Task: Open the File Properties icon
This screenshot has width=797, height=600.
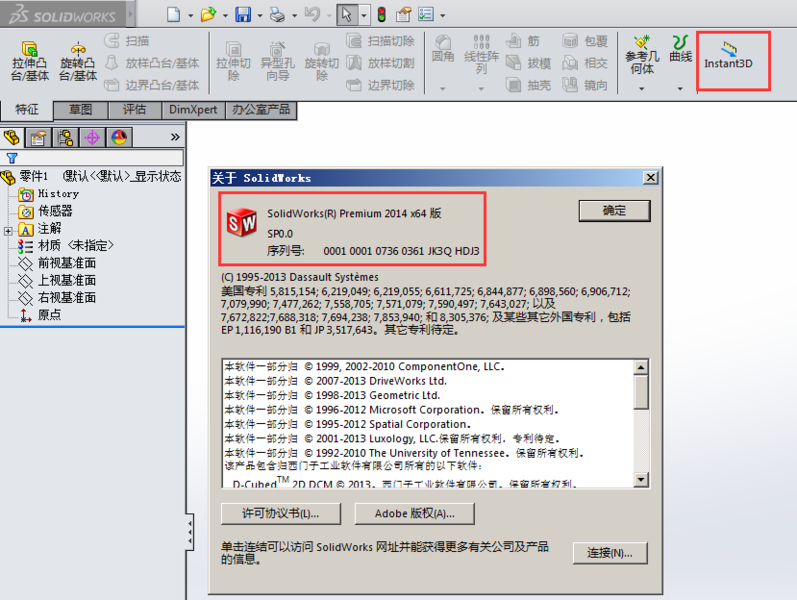Action: (x=404, y=14)
